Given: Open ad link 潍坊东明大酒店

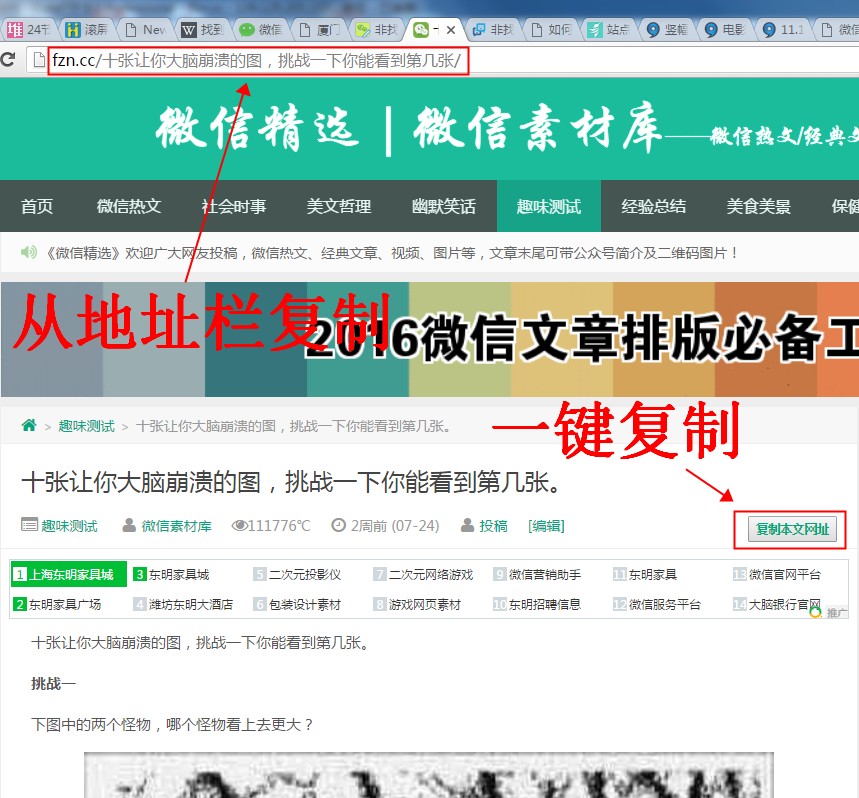Looking at the screenshot, I should (x=191, y=605).
